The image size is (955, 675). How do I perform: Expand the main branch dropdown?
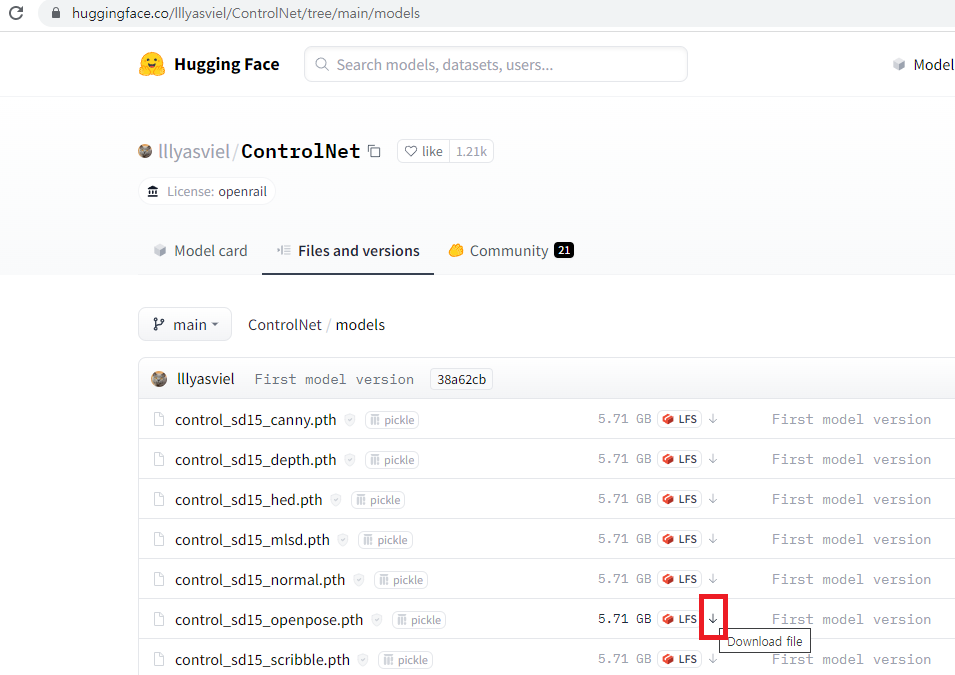pyautogui.click(x=185, y=324)
